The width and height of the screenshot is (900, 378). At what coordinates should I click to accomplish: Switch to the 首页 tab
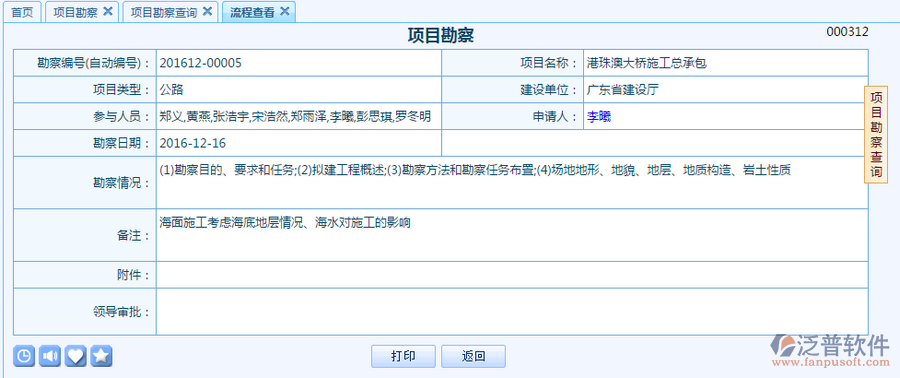click(22, 12)
